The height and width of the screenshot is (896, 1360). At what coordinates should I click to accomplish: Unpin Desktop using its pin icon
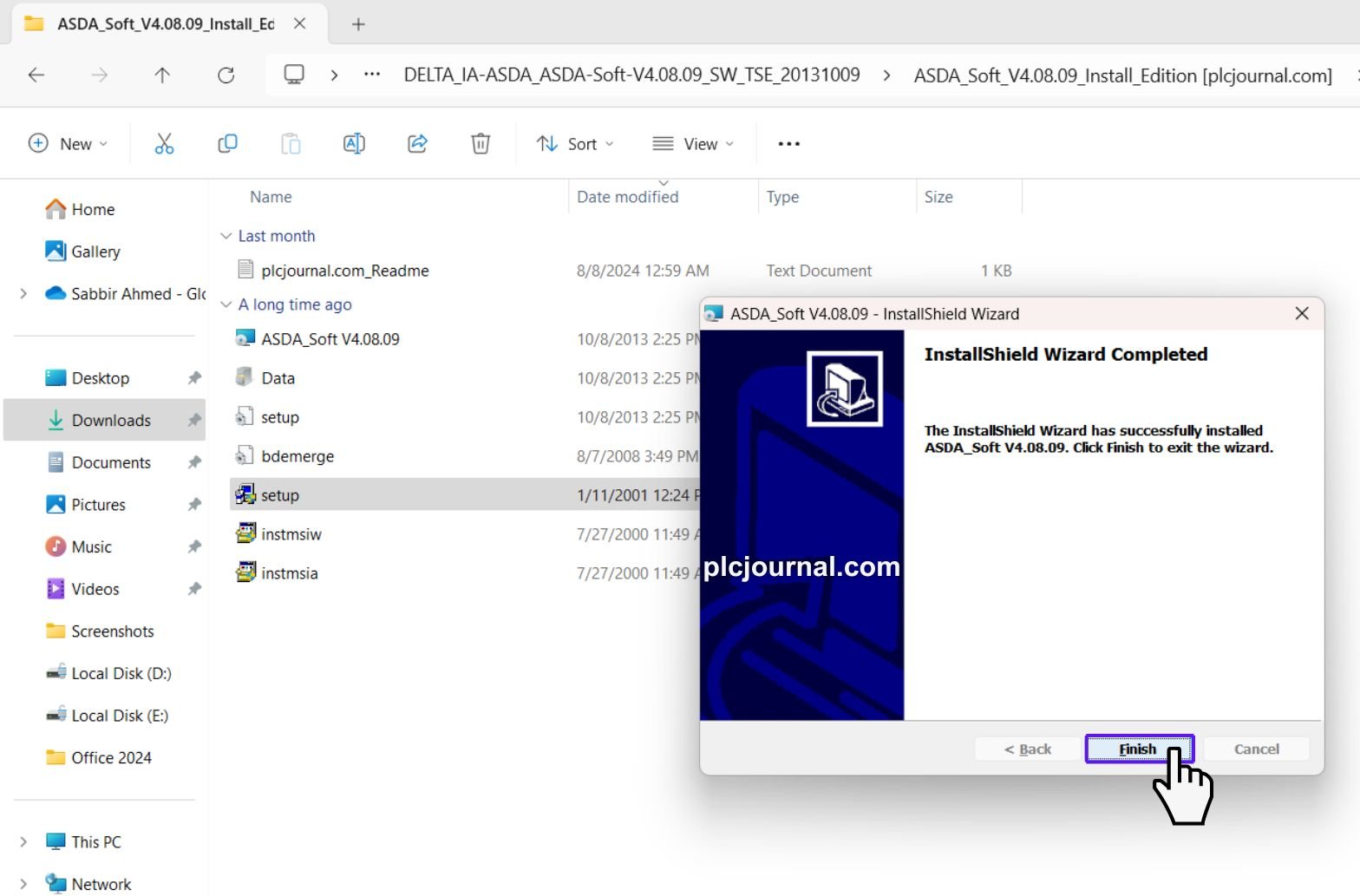pos(194,378)
